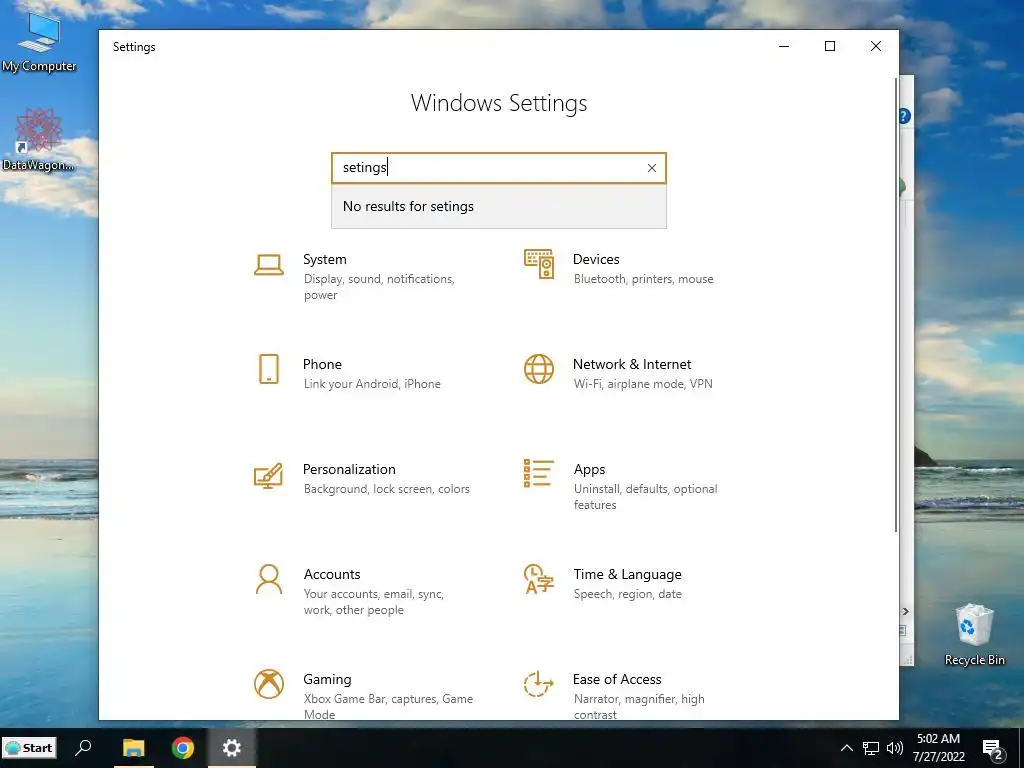Click the 'Bluetooth, printers, mouse' description
Screen dimensions: 1024x768
[643, 279]
